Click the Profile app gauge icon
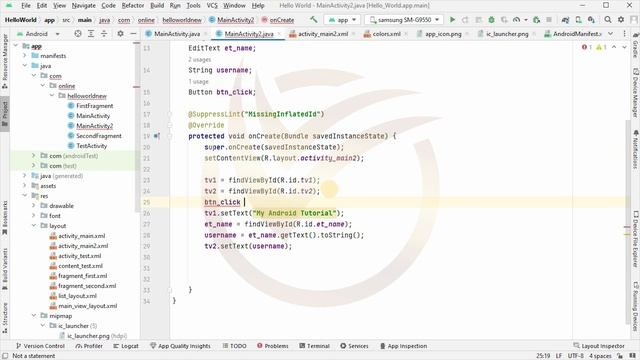Viewport: 640px width, 360px height. pyautogui.click(x=516, y=20)
